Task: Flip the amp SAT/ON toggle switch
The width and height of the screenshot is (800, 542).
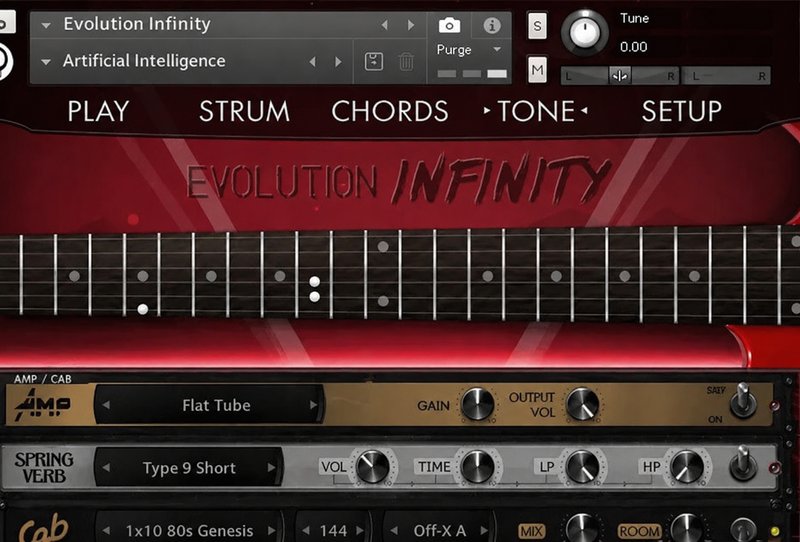Action: tap(743, 401)
